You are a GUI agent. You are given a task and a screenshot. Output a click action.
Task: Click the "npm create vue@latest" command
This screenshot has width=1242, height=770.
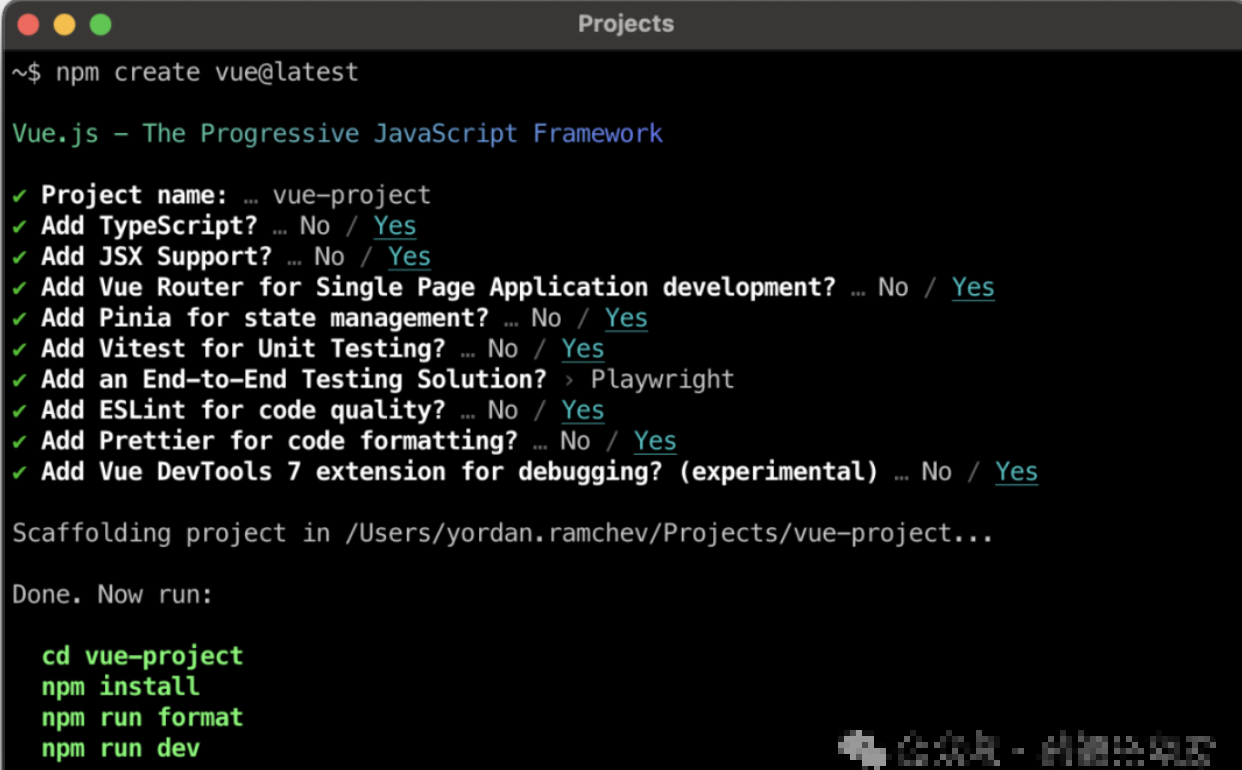[x=207, y=72]
